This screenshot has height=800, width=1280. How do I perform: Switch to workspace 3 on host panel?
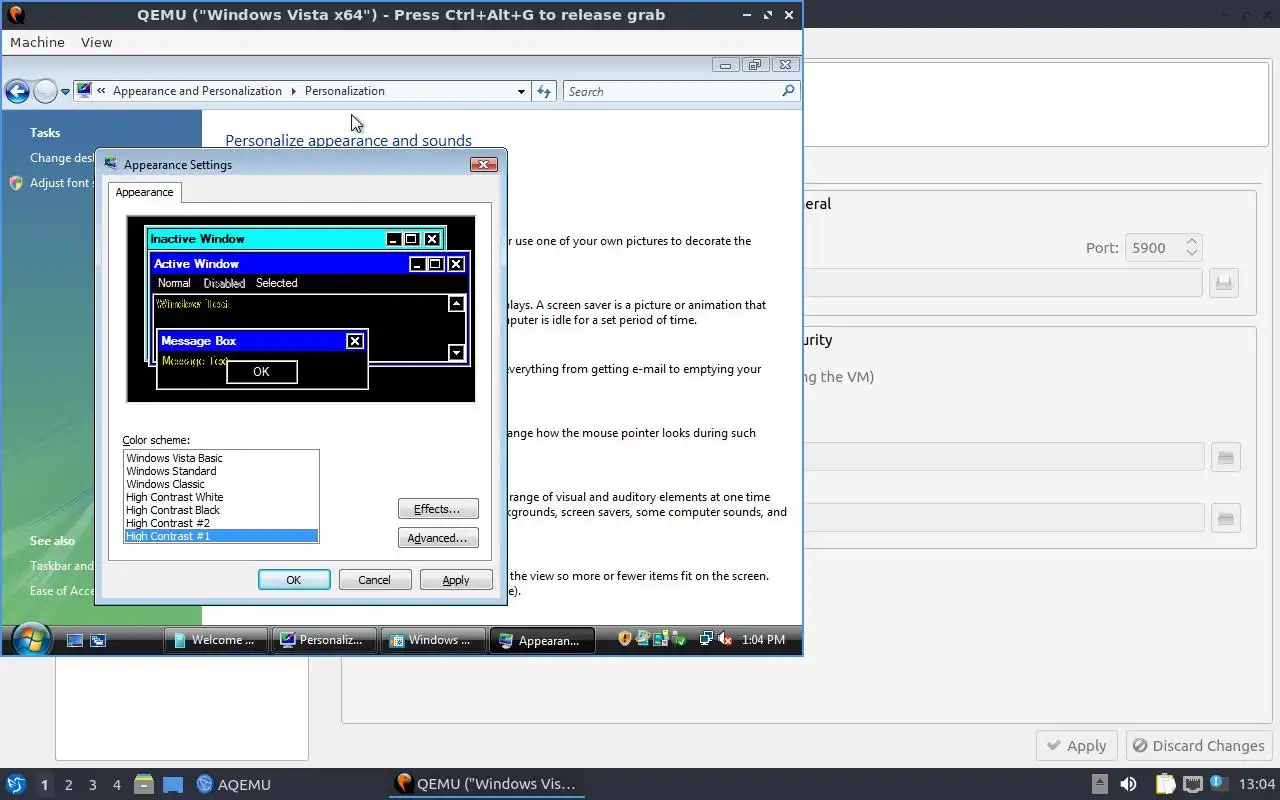tap(92, 785)
